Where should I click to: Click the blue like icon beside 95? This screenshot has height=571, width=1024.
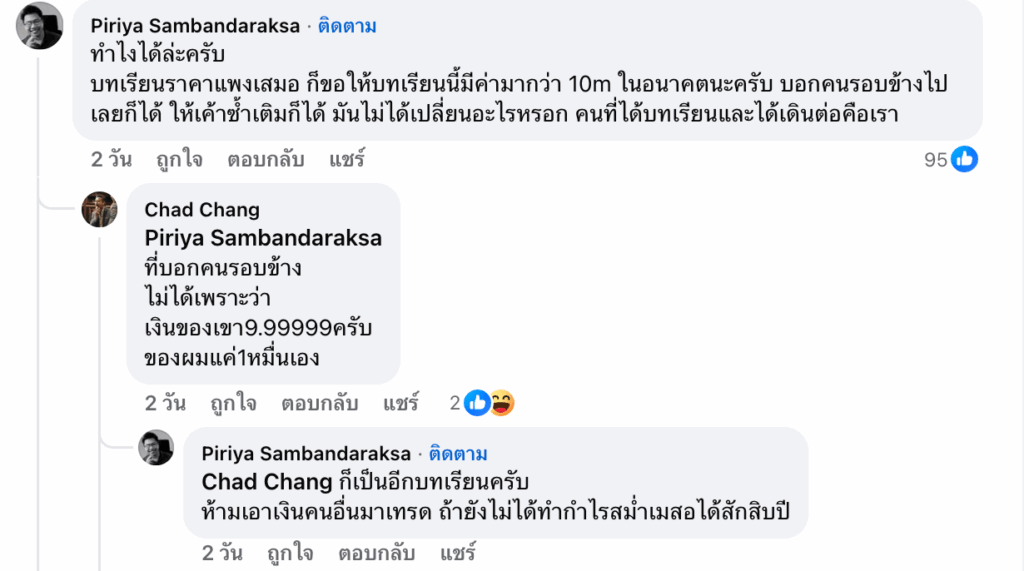964,158
